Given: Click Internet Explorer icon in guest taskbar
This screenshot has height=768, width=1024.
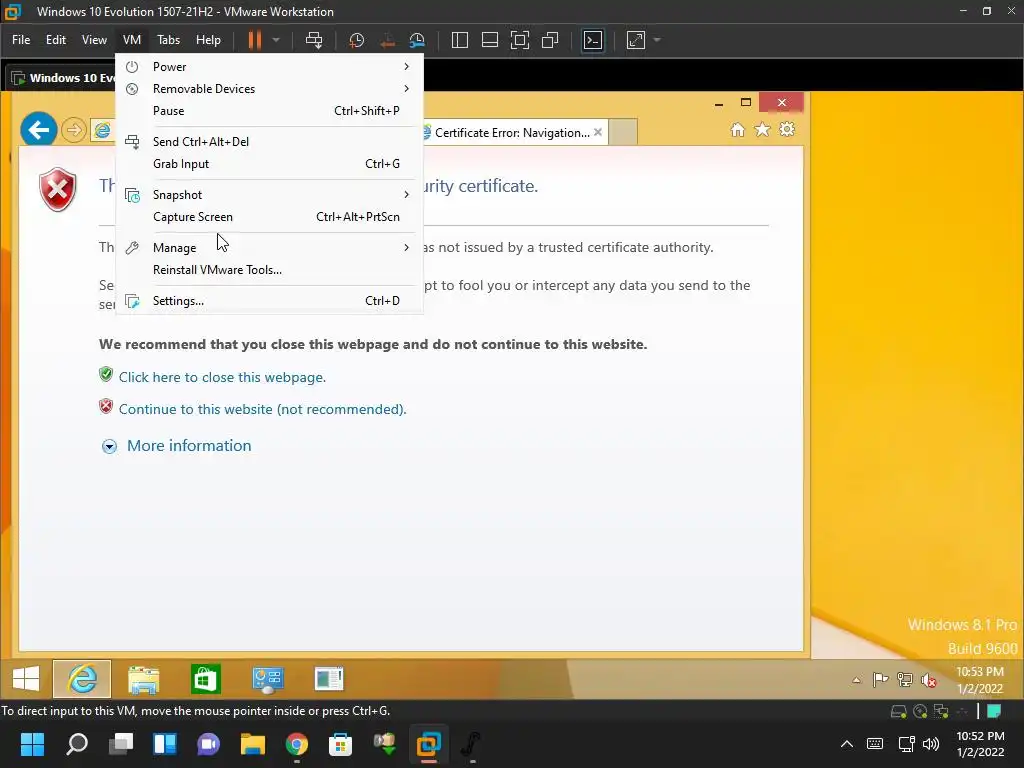Looking at the screenshot, I should point(82,679).
